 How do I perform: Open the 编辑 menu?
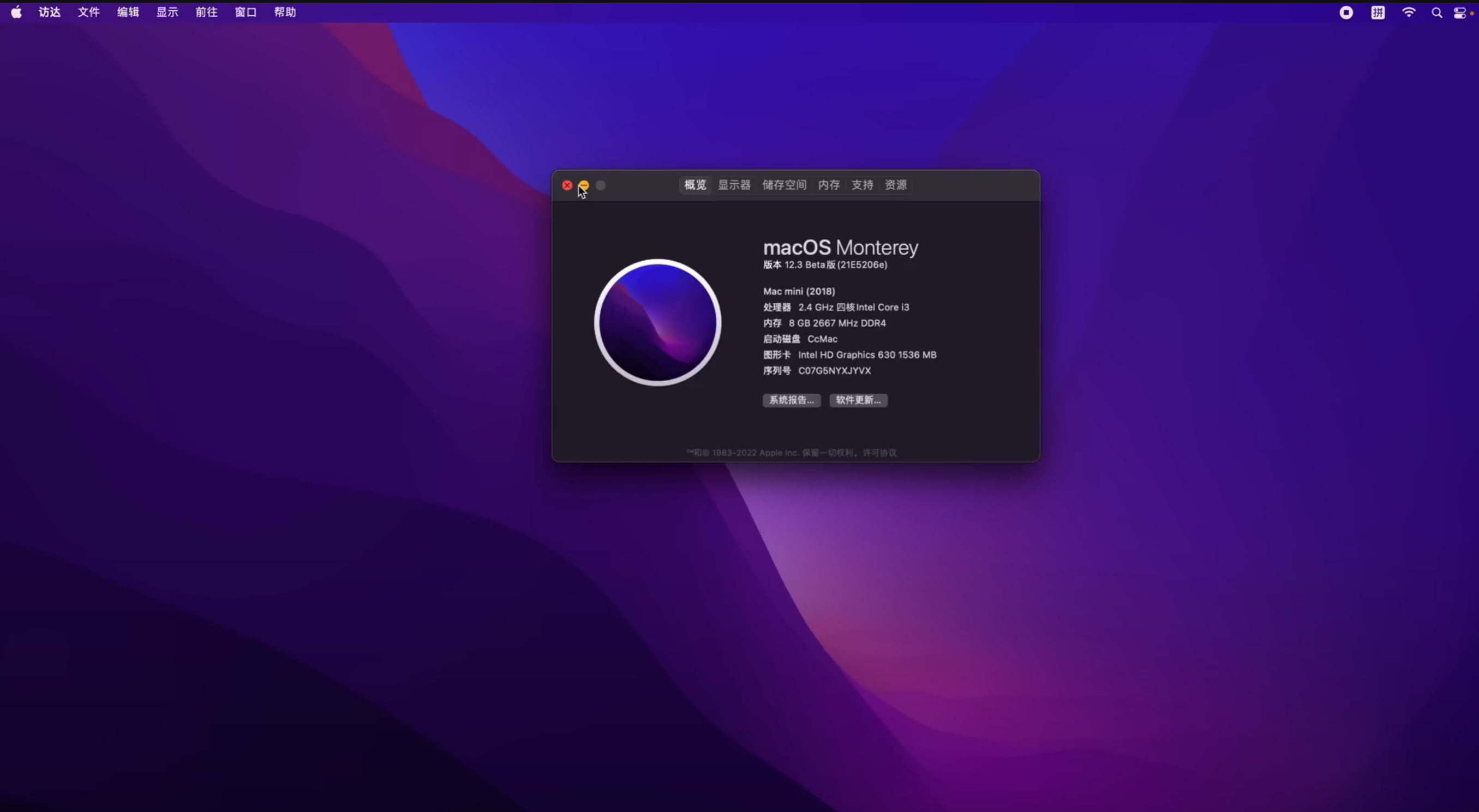(x=128, y=12)
